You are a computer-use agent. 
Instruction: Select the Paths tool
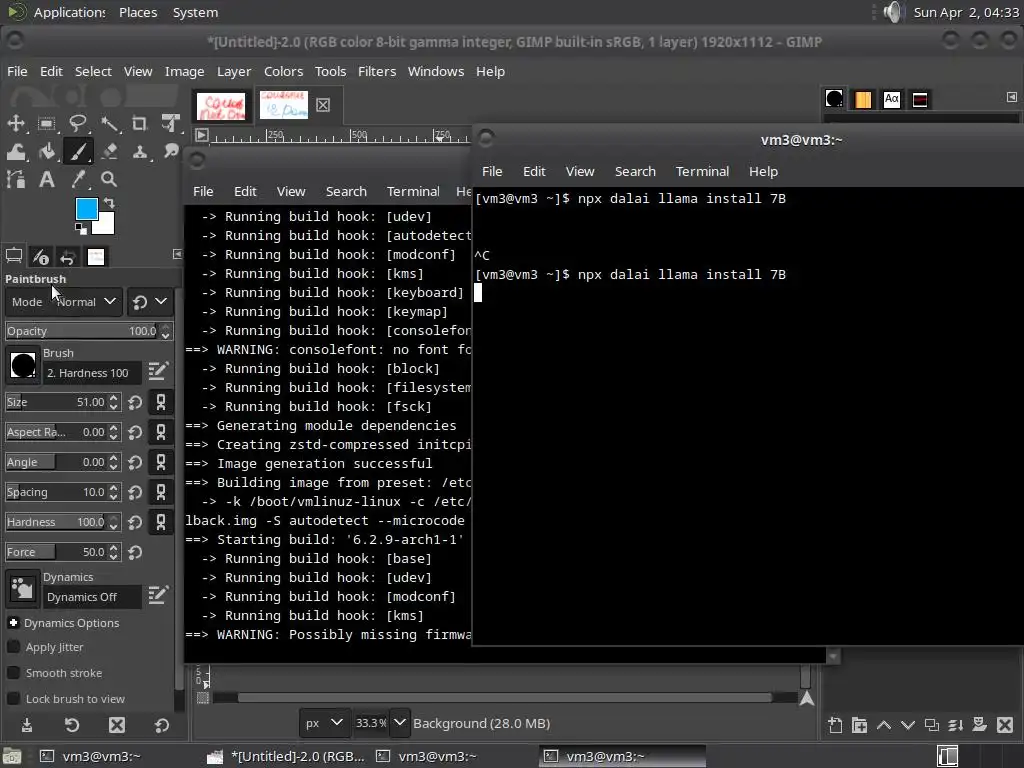coord(16,179)
